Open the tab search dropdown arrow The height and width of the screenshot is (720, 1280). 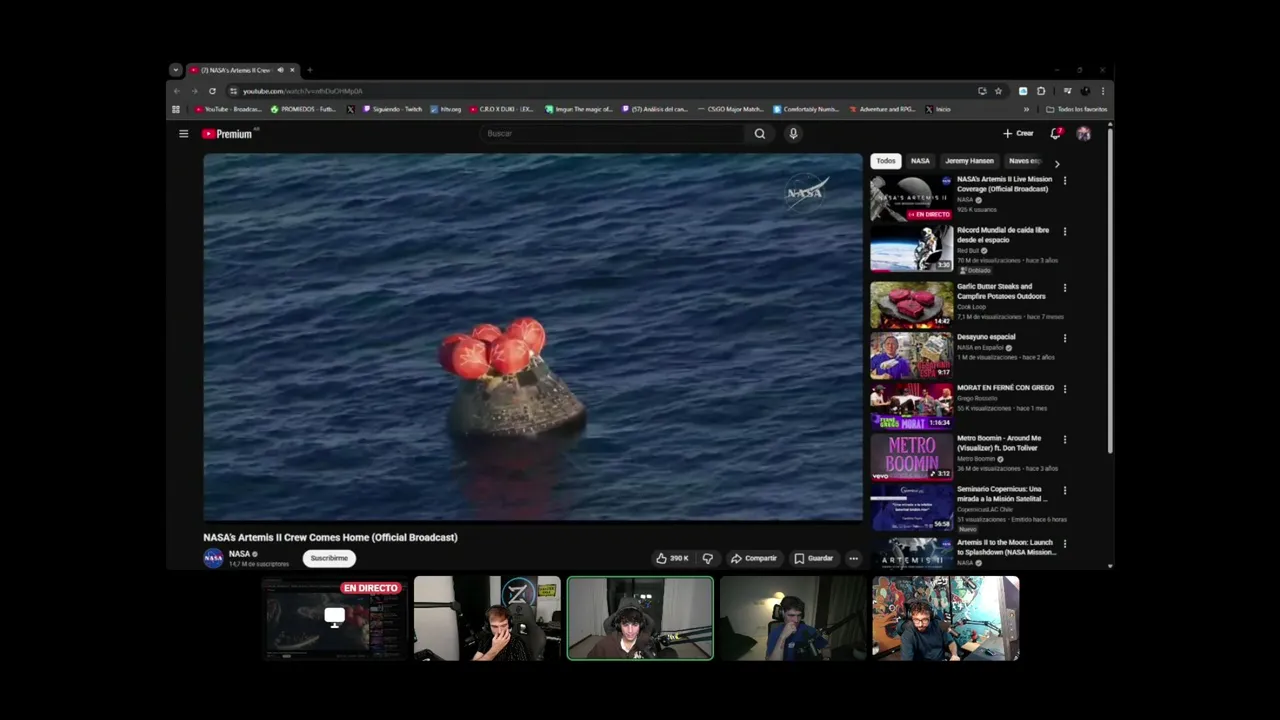(x=176, y=70)
